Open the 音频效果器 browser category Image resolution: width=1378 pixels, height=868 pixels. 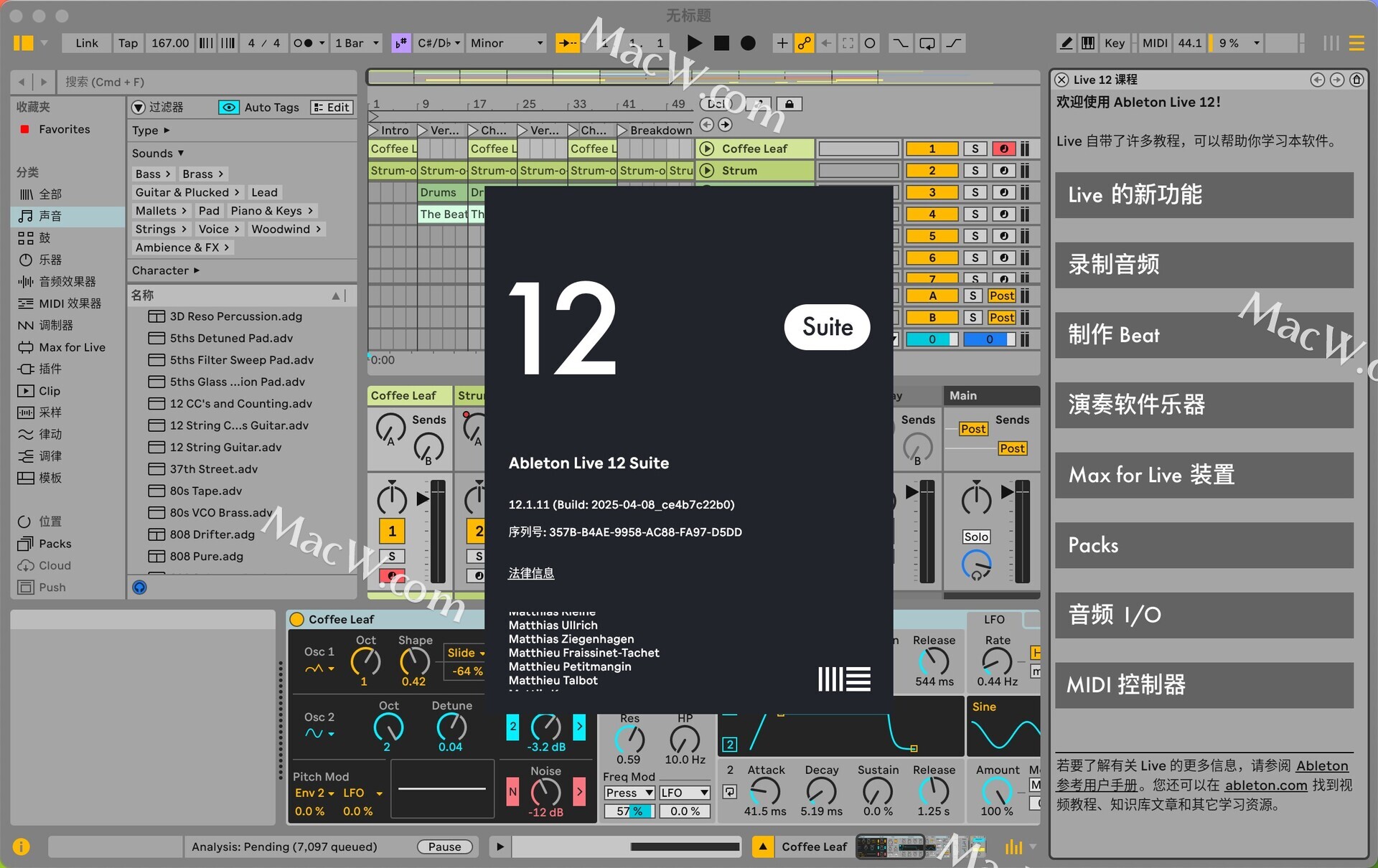(69, 282)
